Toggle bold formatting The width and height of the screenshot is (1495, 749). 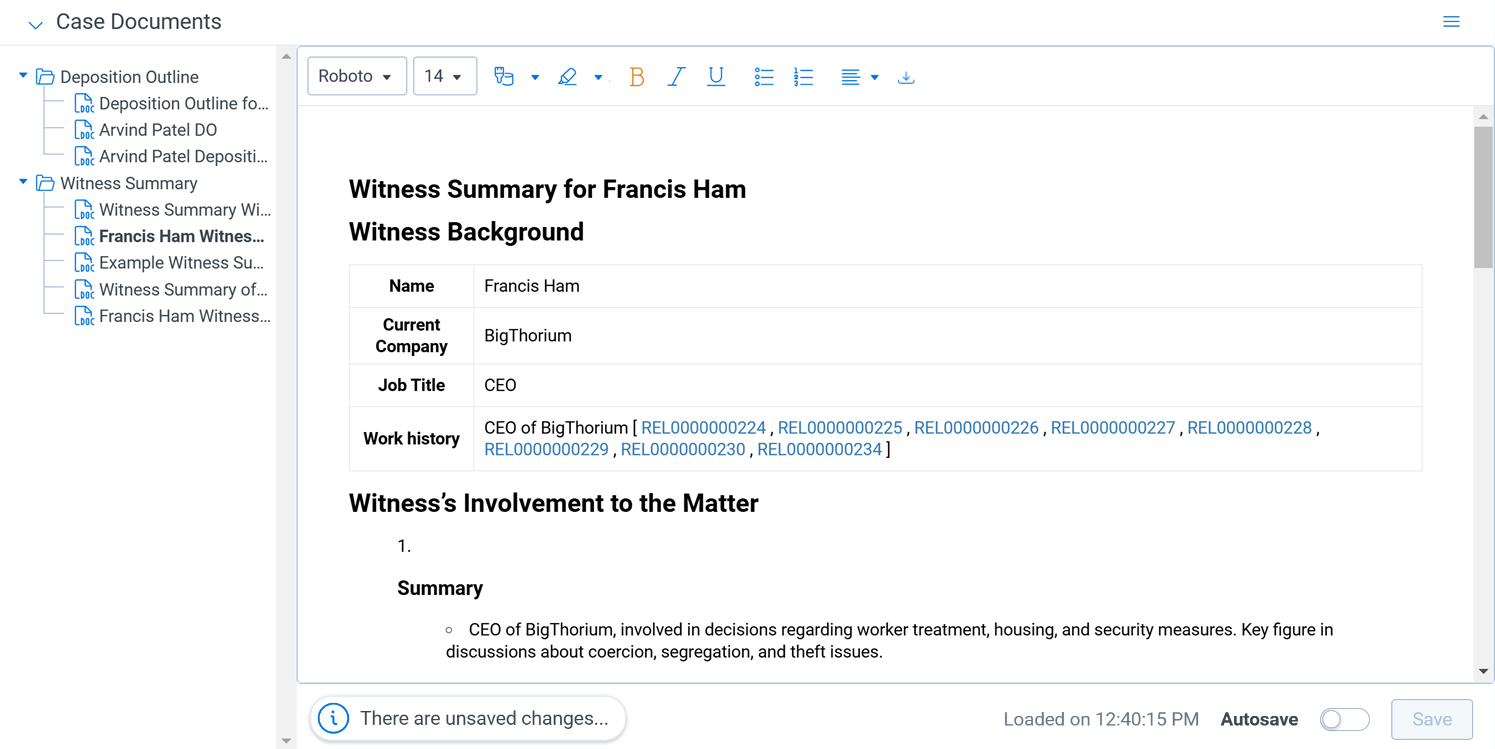(x=636, y=77)
